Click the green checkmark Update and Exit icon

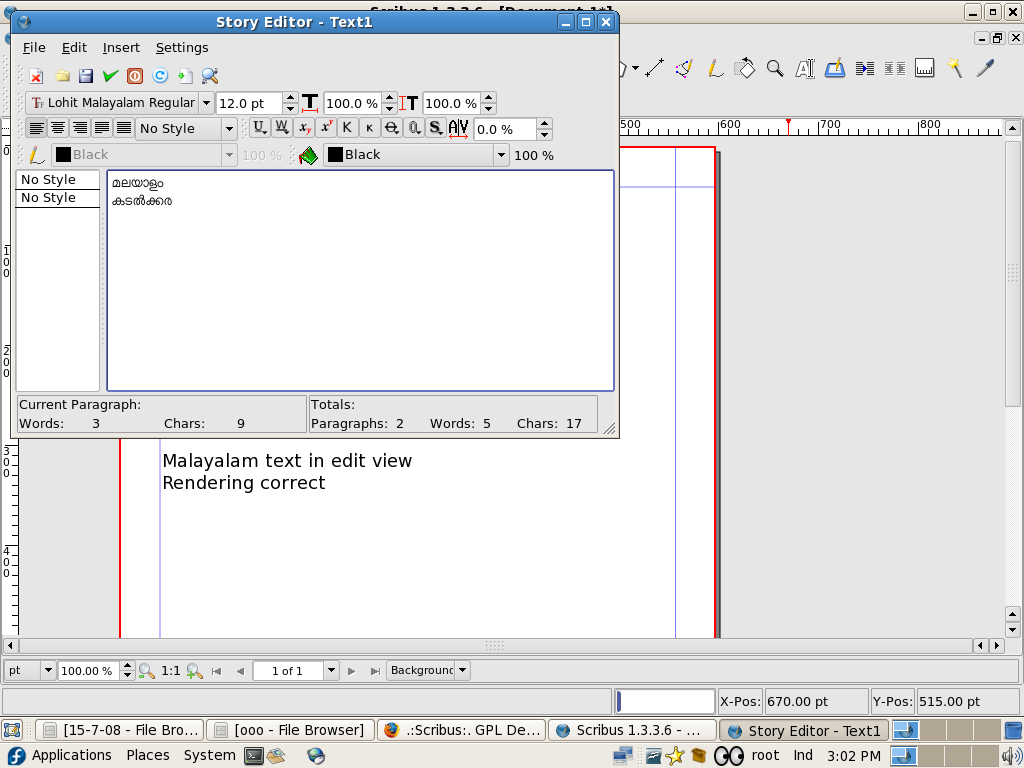[110, 76]
